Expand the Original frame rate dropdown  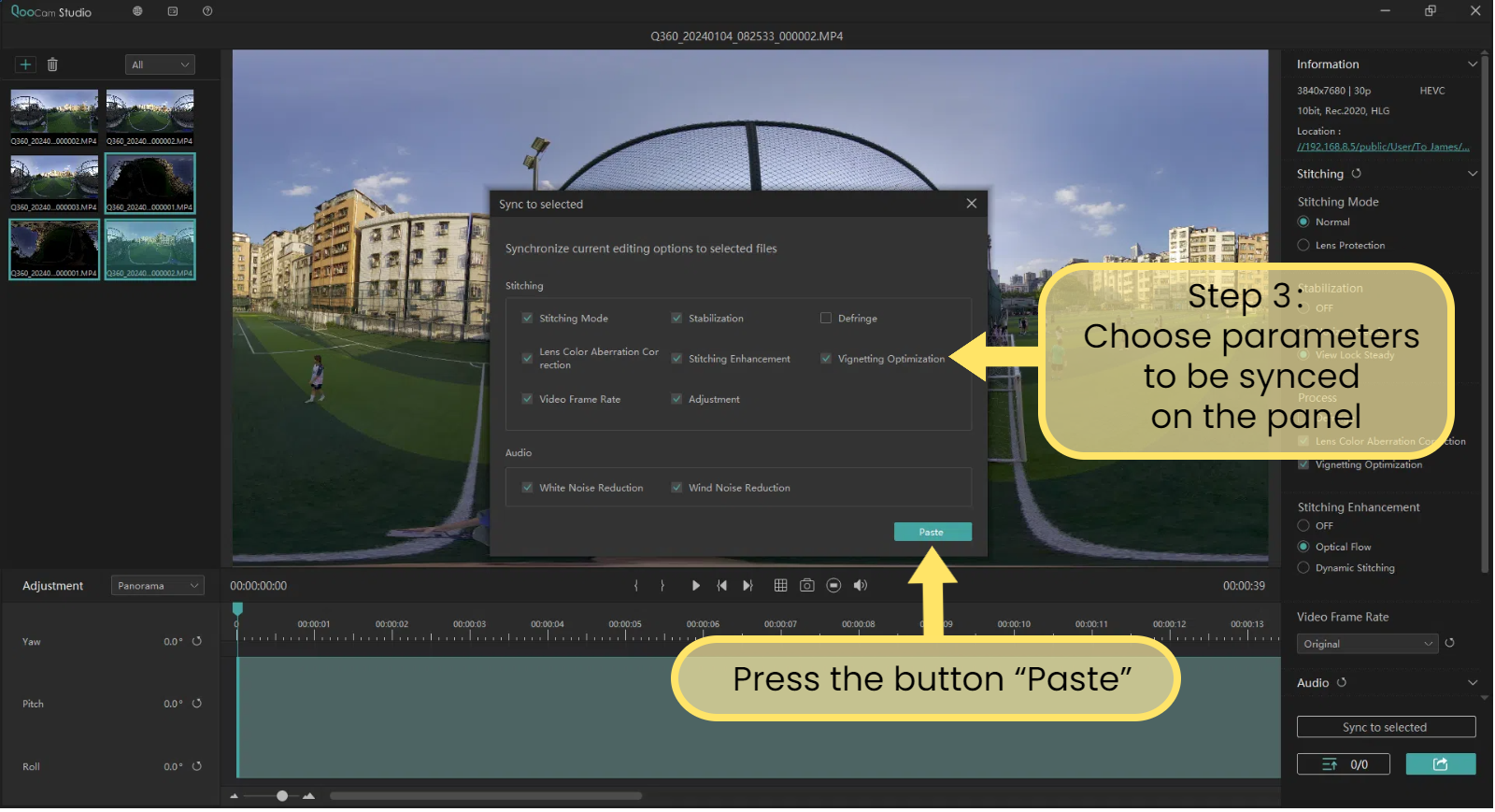coord(1366,644)
